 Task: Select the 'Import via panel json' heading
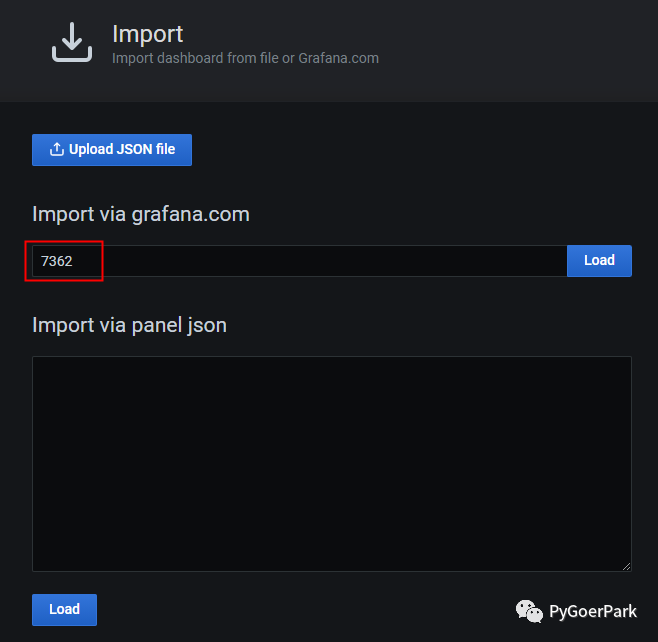pos(129,325)
